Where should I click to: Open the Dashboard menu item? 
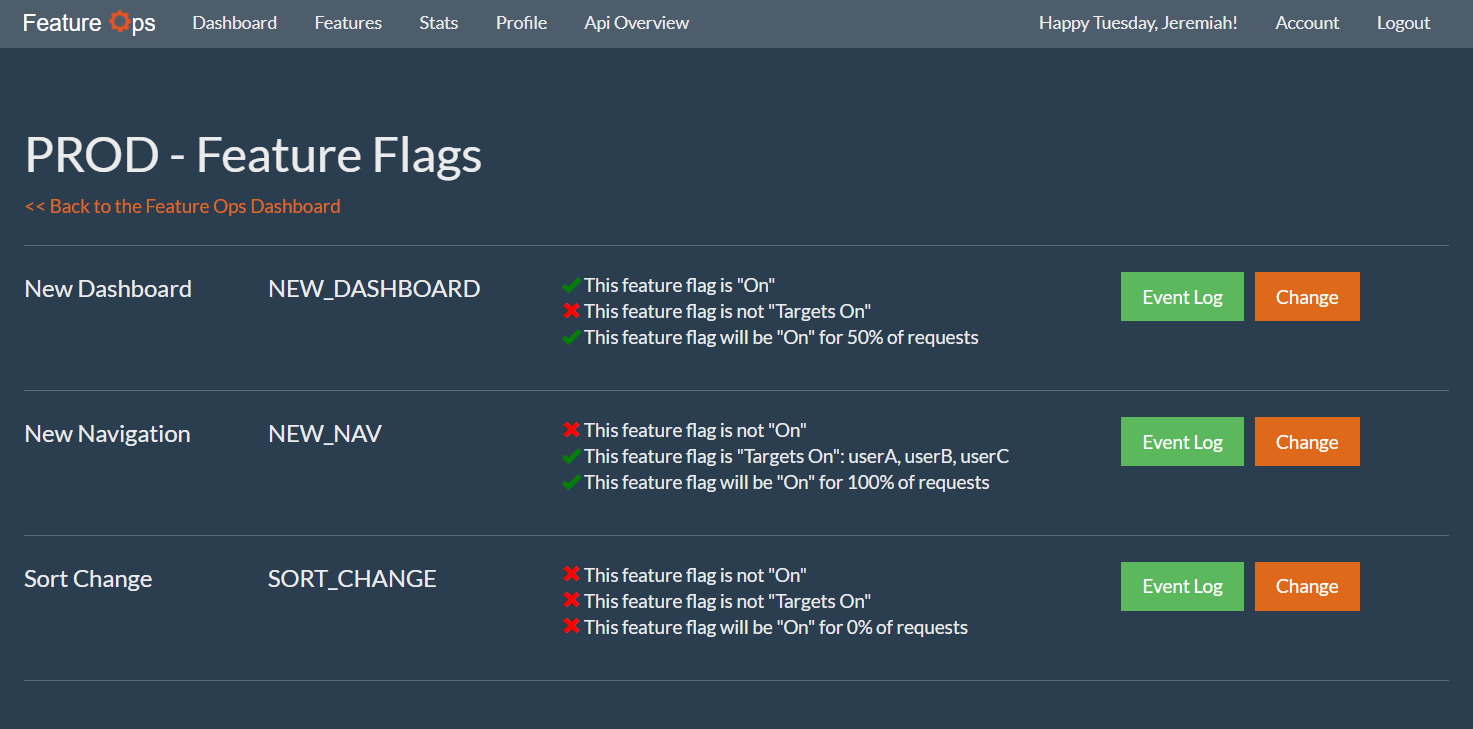pyautogui.click(x=234, y=22)
